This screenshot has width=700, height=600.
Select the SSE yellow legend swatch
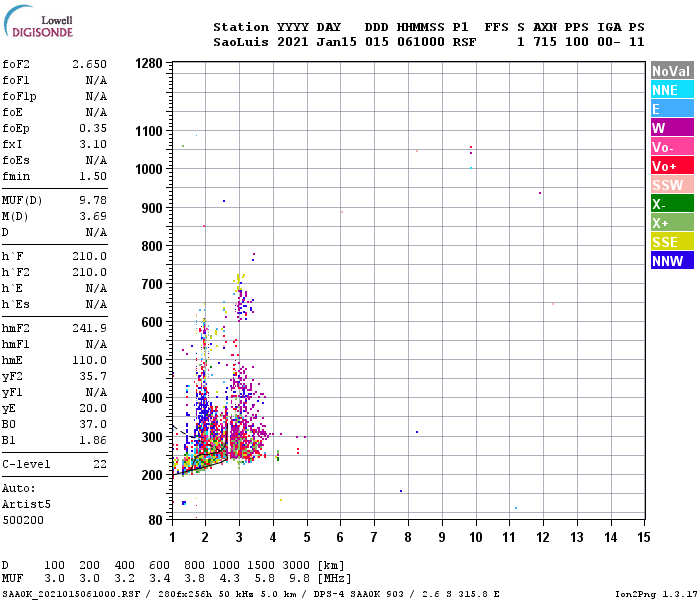[x=672, y=242]
